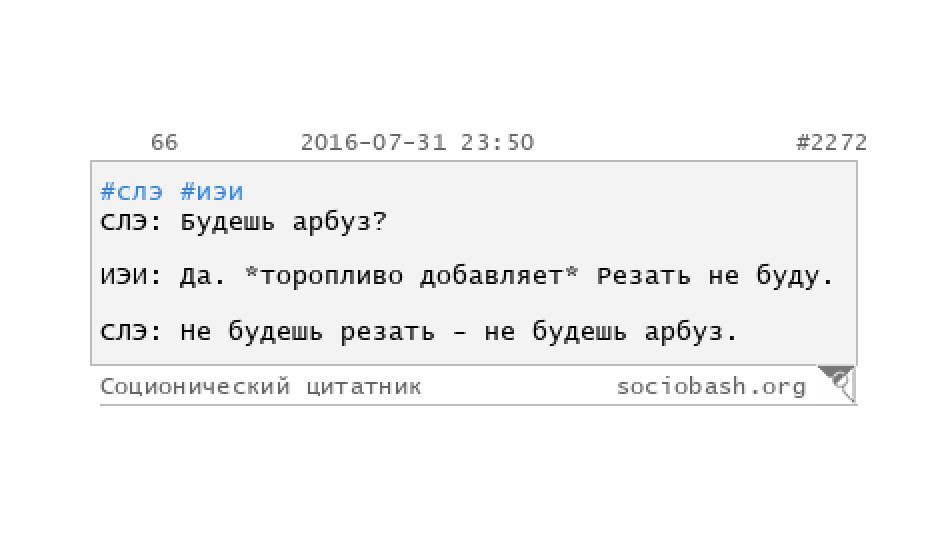
Task: Click the folded page-corner icon
Action: click(x=837, y=384)
